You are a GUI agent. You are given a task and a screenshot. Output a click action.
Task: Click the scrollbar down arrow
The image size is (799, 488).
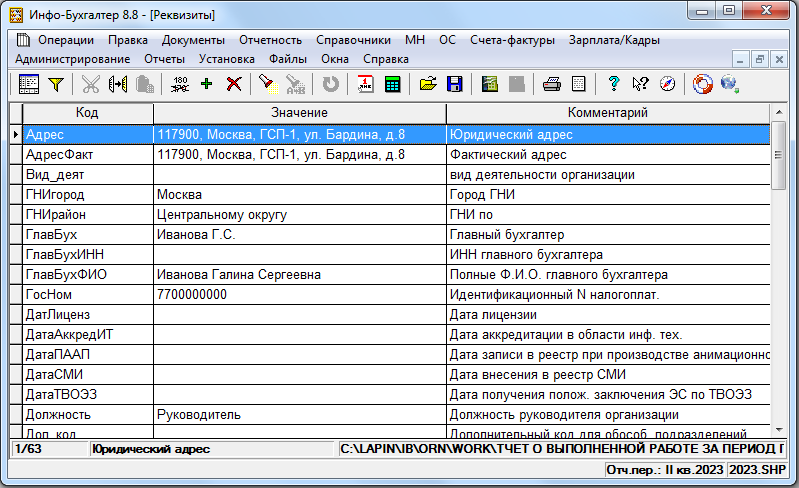pyautogui.click(x=779, y=430)
